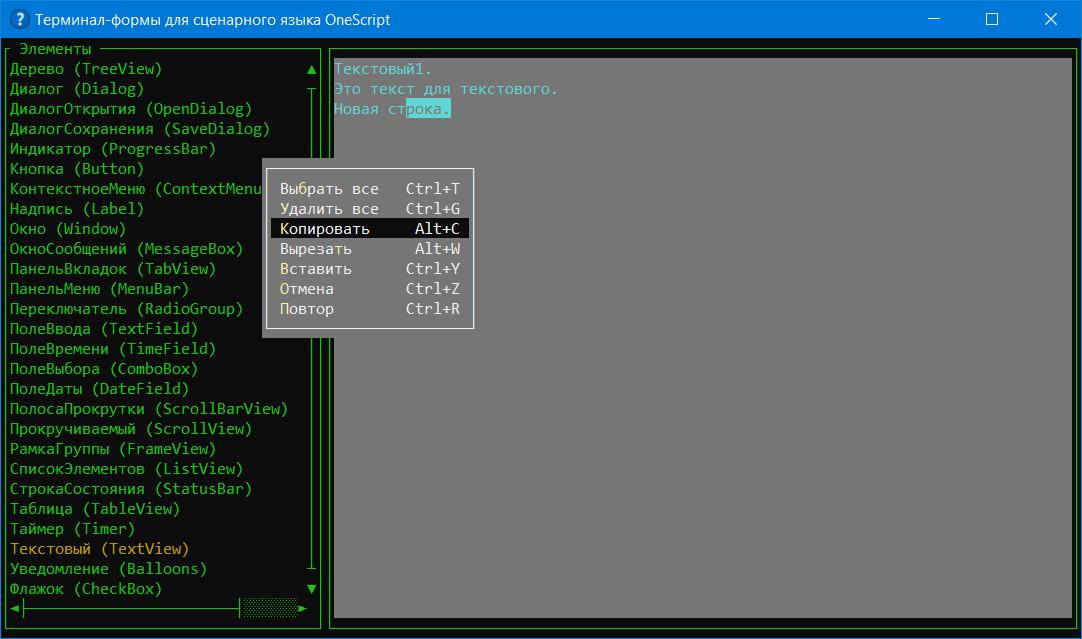The height and width of the screenshot is (639, 1082).
Task: Click the up arrow of the elements list scrollbar
Action: click(312, 69)
